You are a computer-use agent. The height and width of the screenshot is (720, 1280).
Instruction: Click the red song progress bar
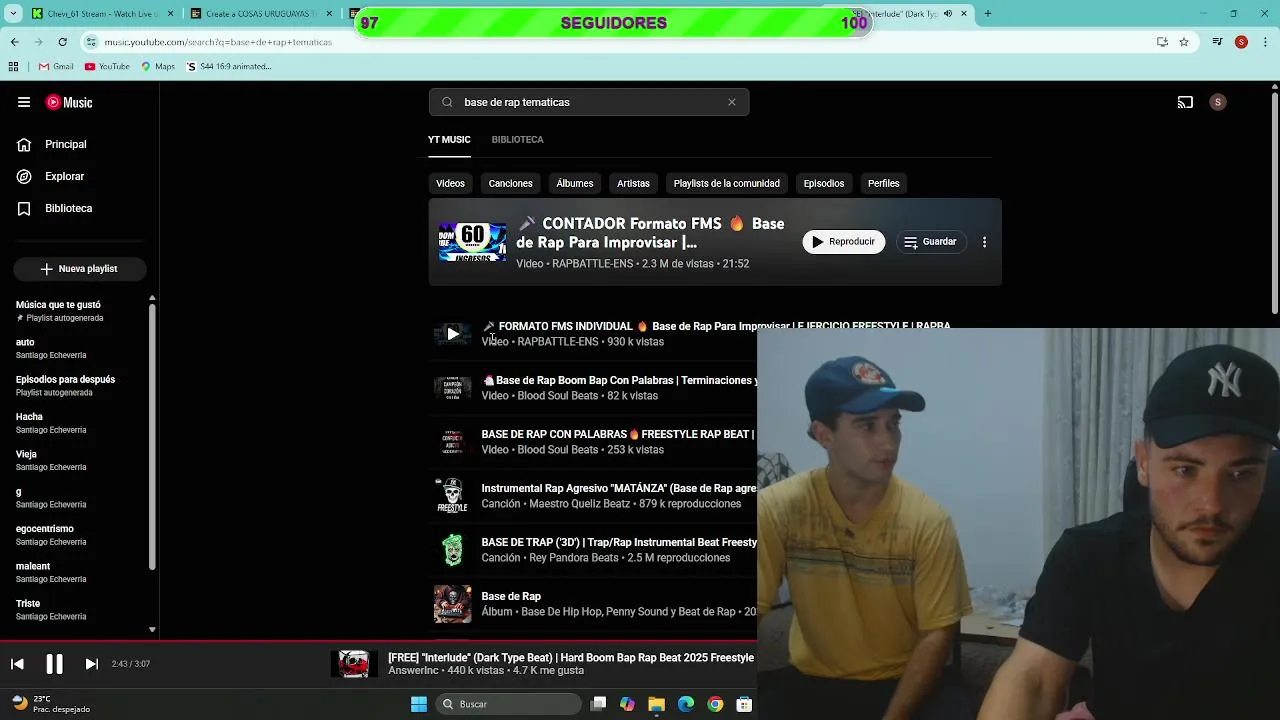click(x=378, y=641)
